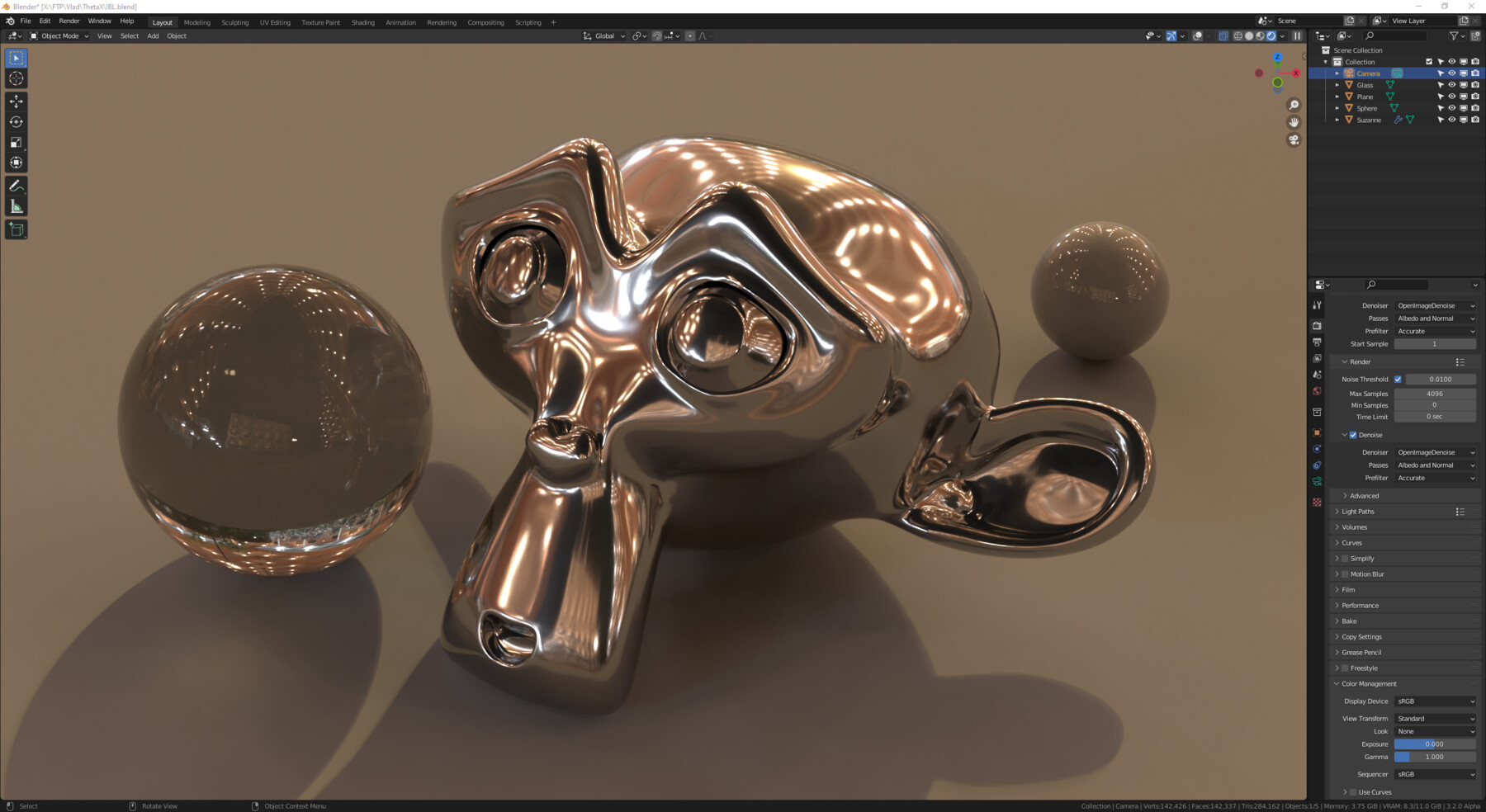Screen dimensions: 1486x812
Task: Adjust the Gamma slider
Action: pos(1435,757)
